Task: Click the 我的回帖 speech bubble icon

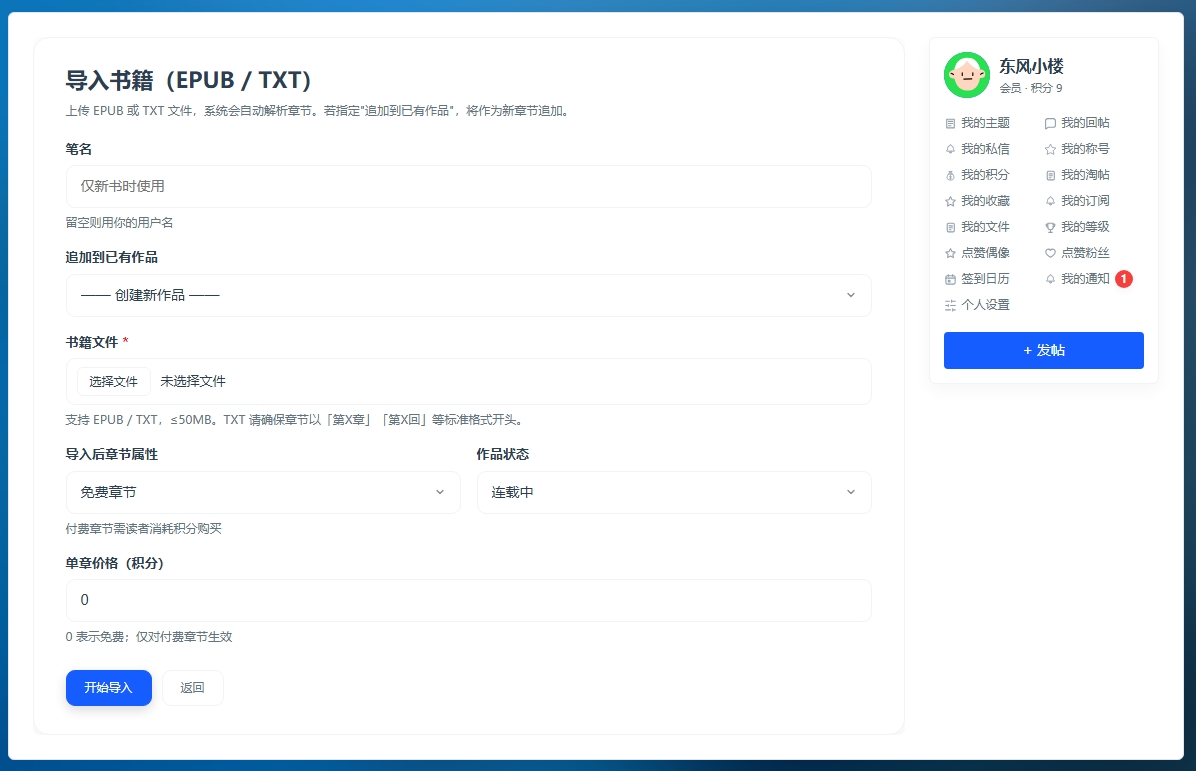Action: click(1050, 124)
